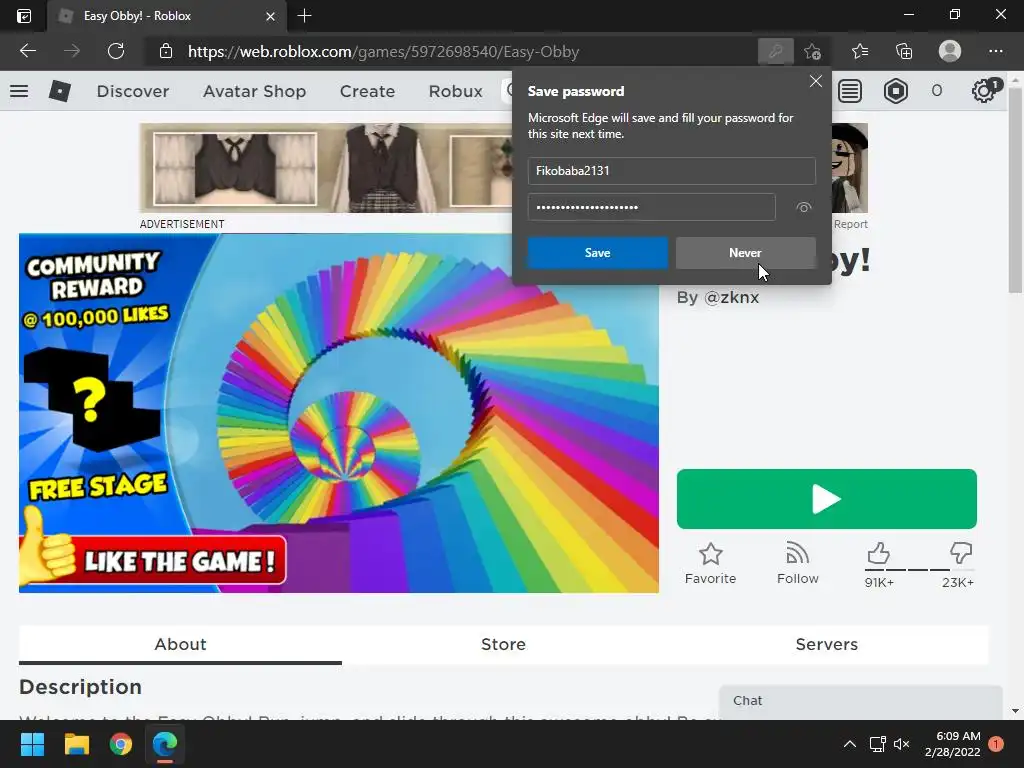
Task: Close the Save password popup
Action: pos(816,81)
